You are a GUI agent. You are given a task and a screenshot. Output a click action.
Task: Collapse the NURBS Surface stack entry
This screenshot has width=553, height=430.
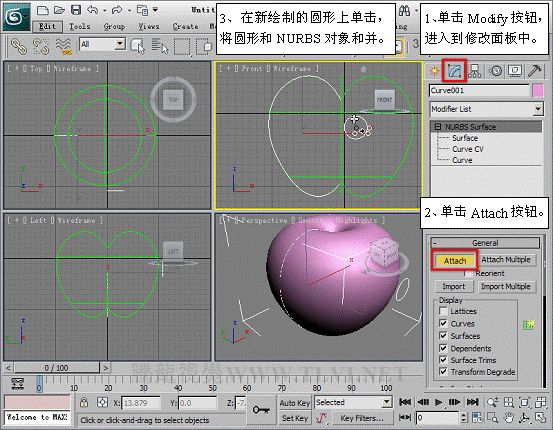click(438, 126)
